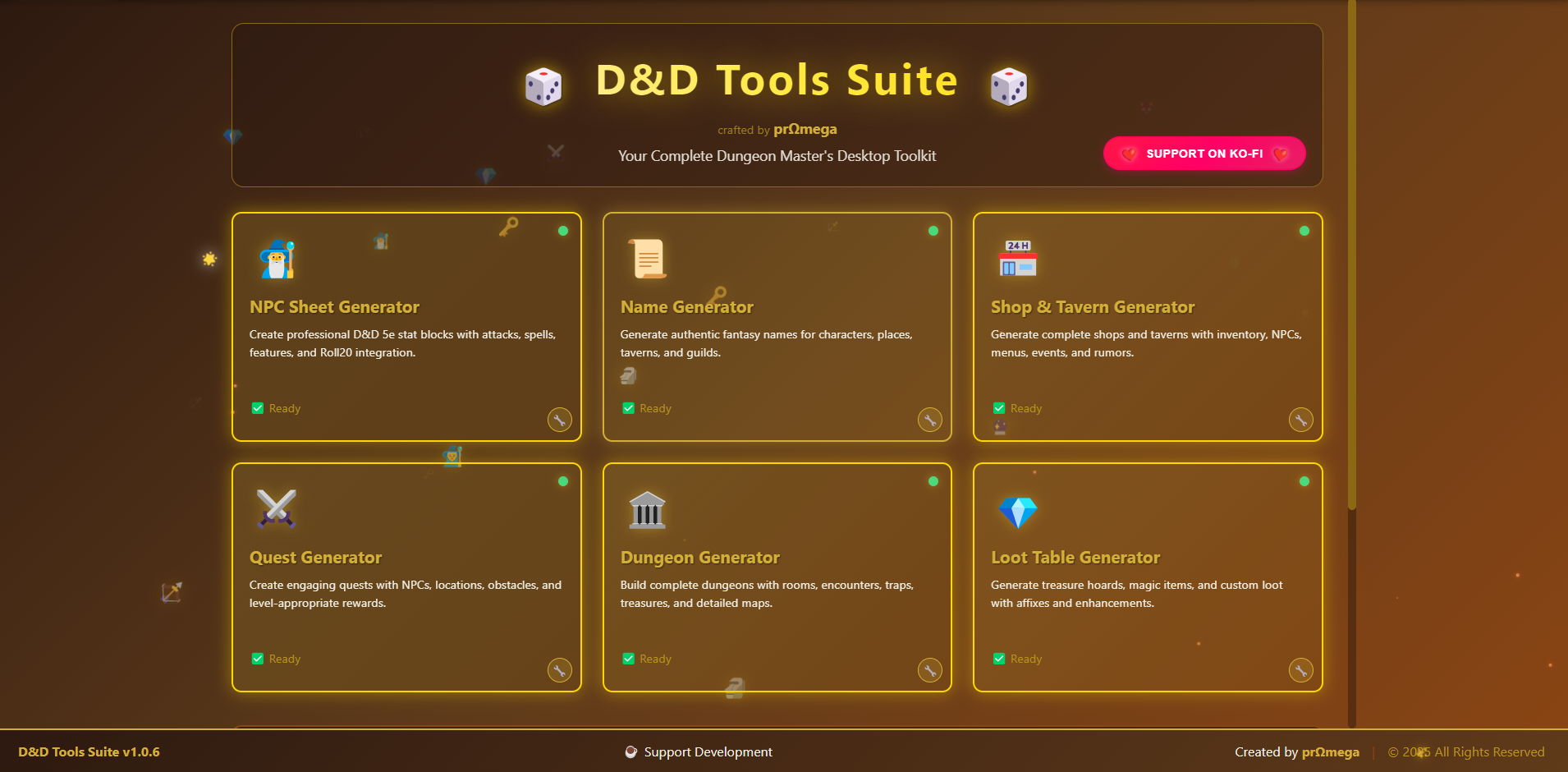
Task: Open the Shop & Tavern Generator
Action: coord(1148,327)
